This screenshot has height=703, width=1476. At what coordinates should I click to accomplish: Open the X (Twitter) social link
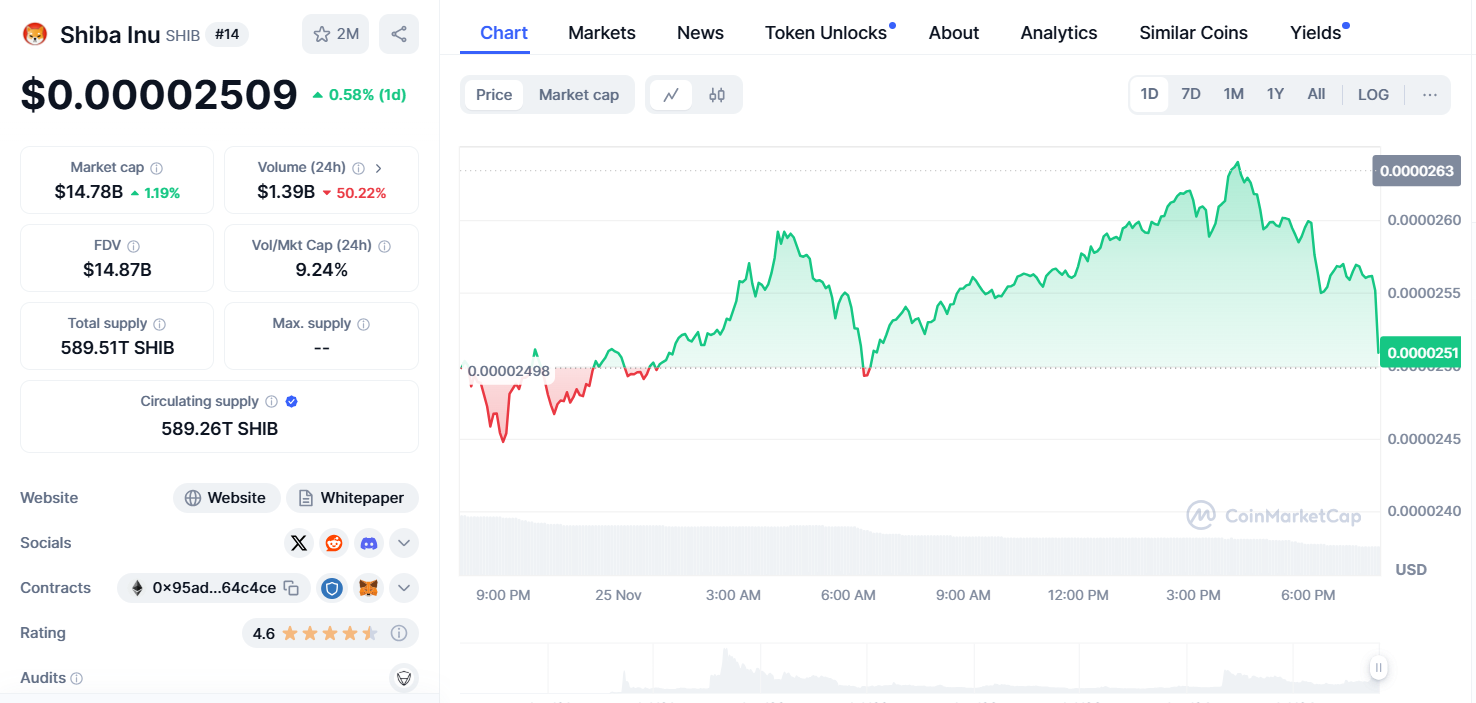(298, 543)
